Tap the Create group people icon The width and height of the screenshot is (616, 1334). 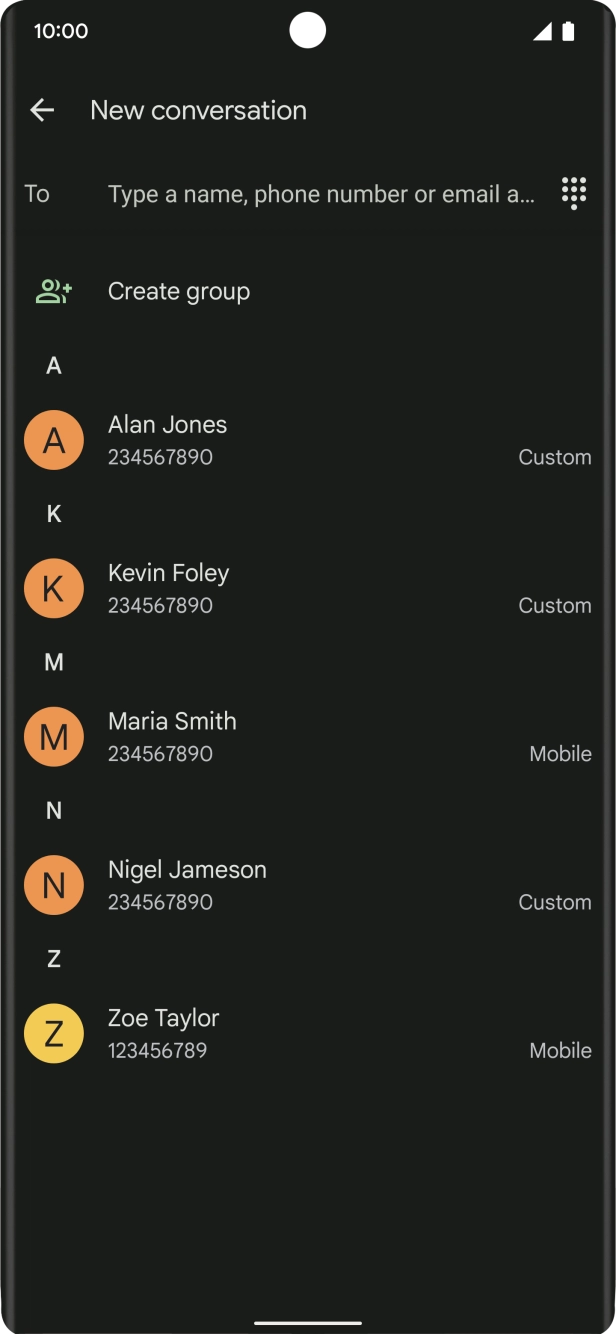[54, 292]
